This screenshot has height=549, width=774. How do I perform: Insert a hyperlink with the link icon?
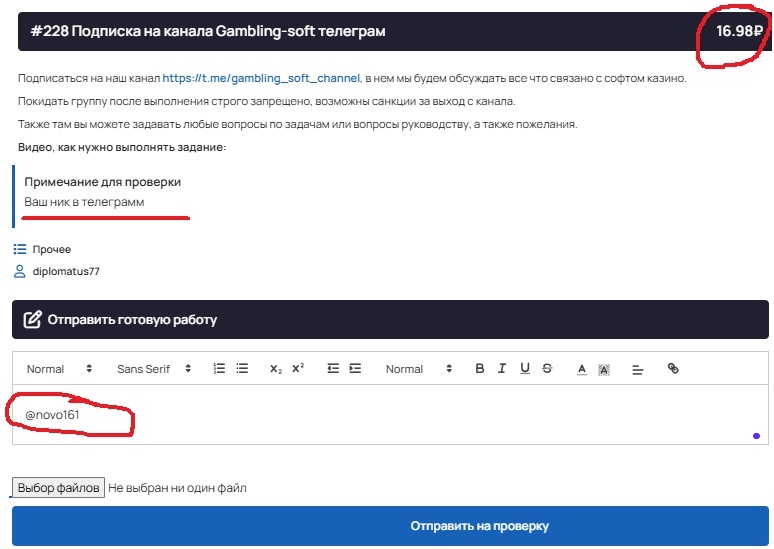click(673, 368)
